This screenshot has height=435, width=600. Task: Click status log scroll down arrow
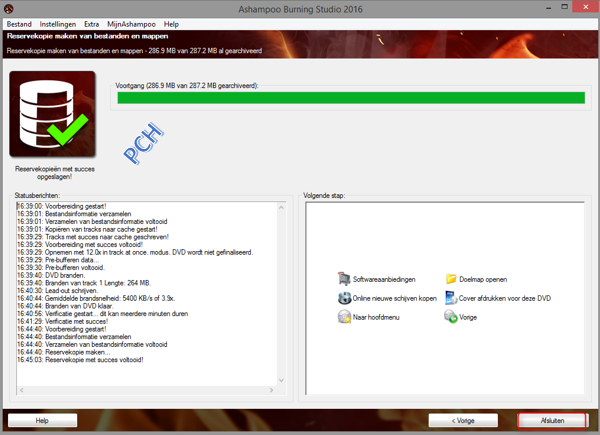point(281,380)
